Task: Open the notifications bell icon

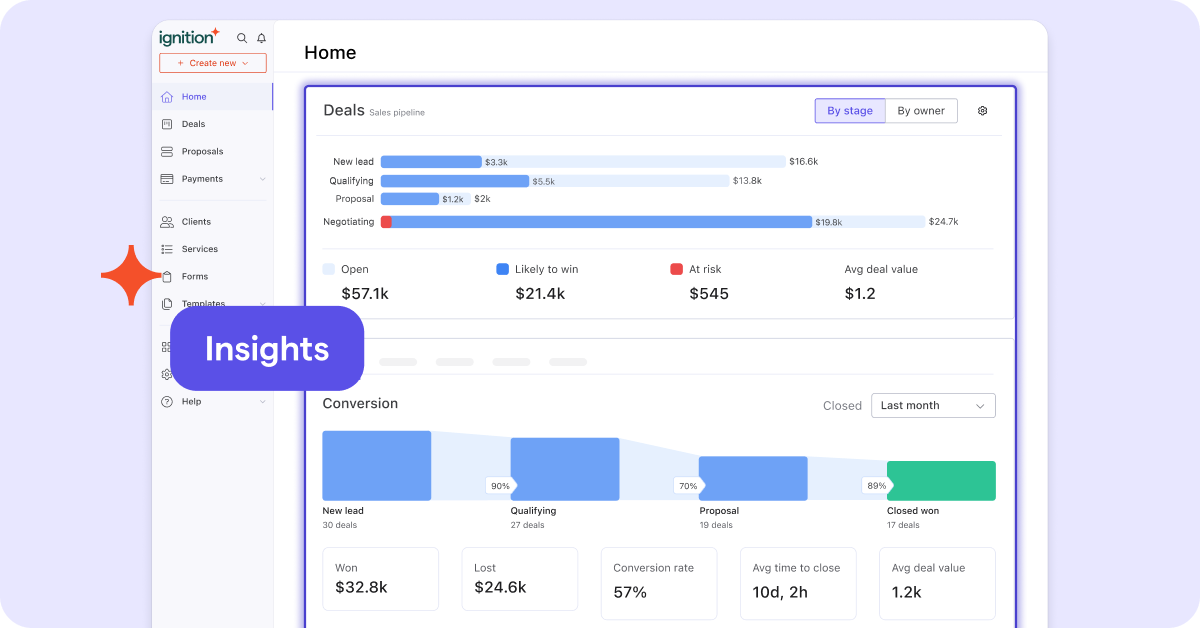Action: pyautogui.click(x=261, y=38)
